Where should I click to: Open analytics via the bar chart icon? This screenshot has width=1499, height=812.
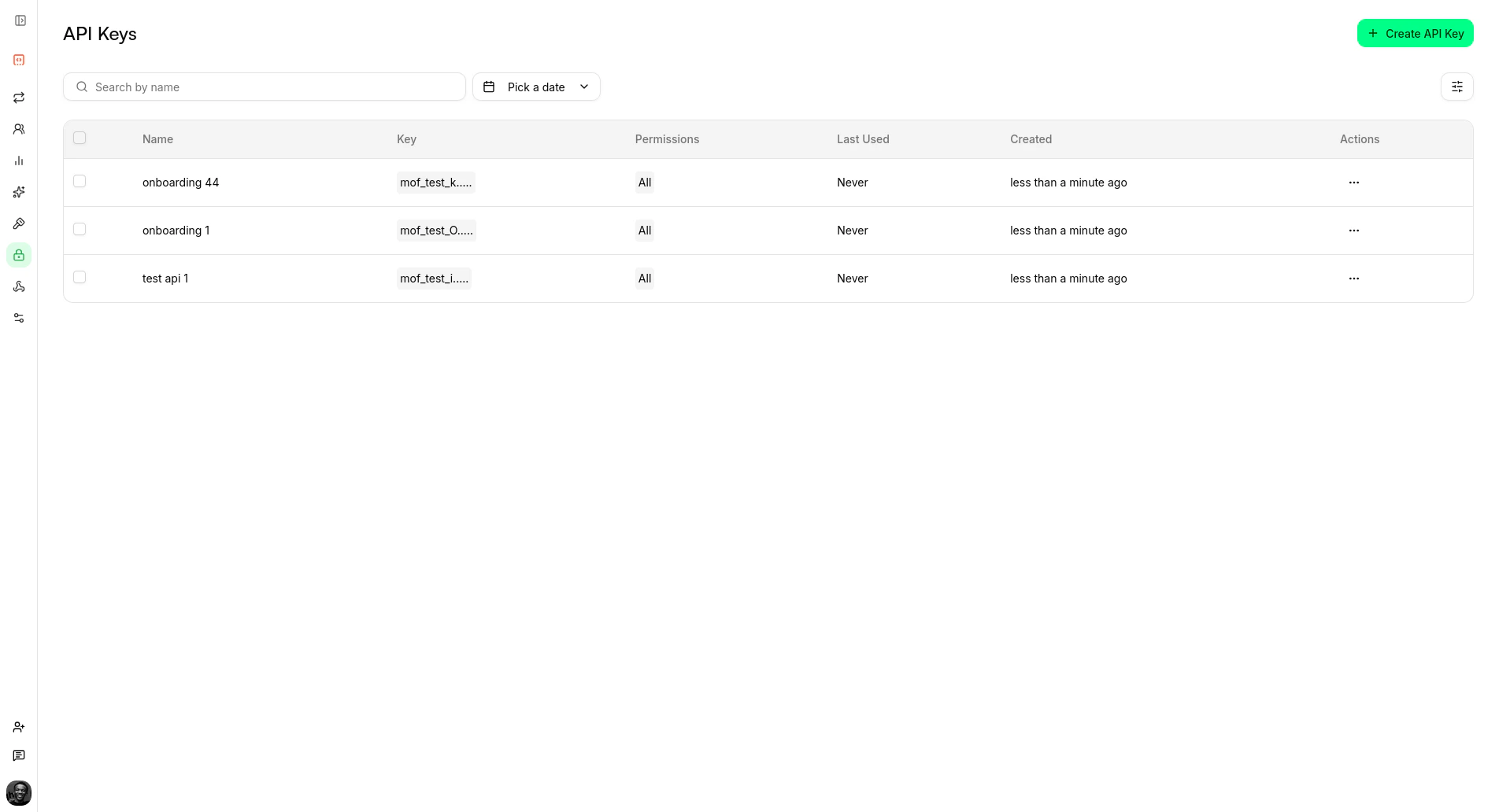(19, 161)
